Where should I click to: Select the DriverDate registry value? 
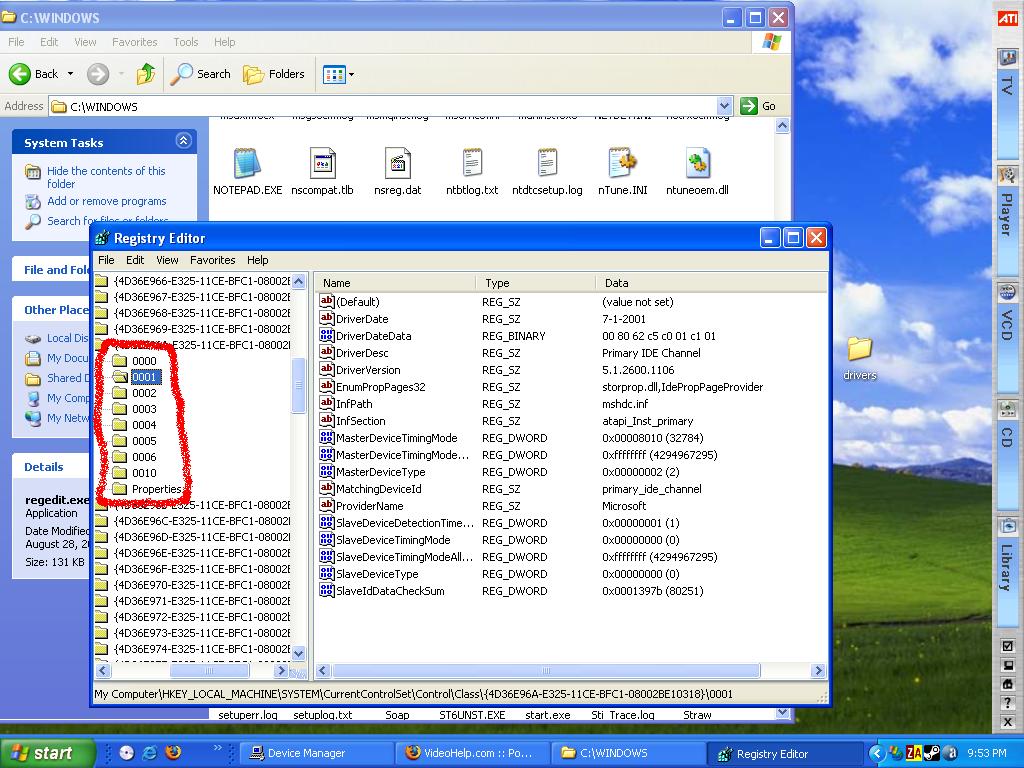362,319
